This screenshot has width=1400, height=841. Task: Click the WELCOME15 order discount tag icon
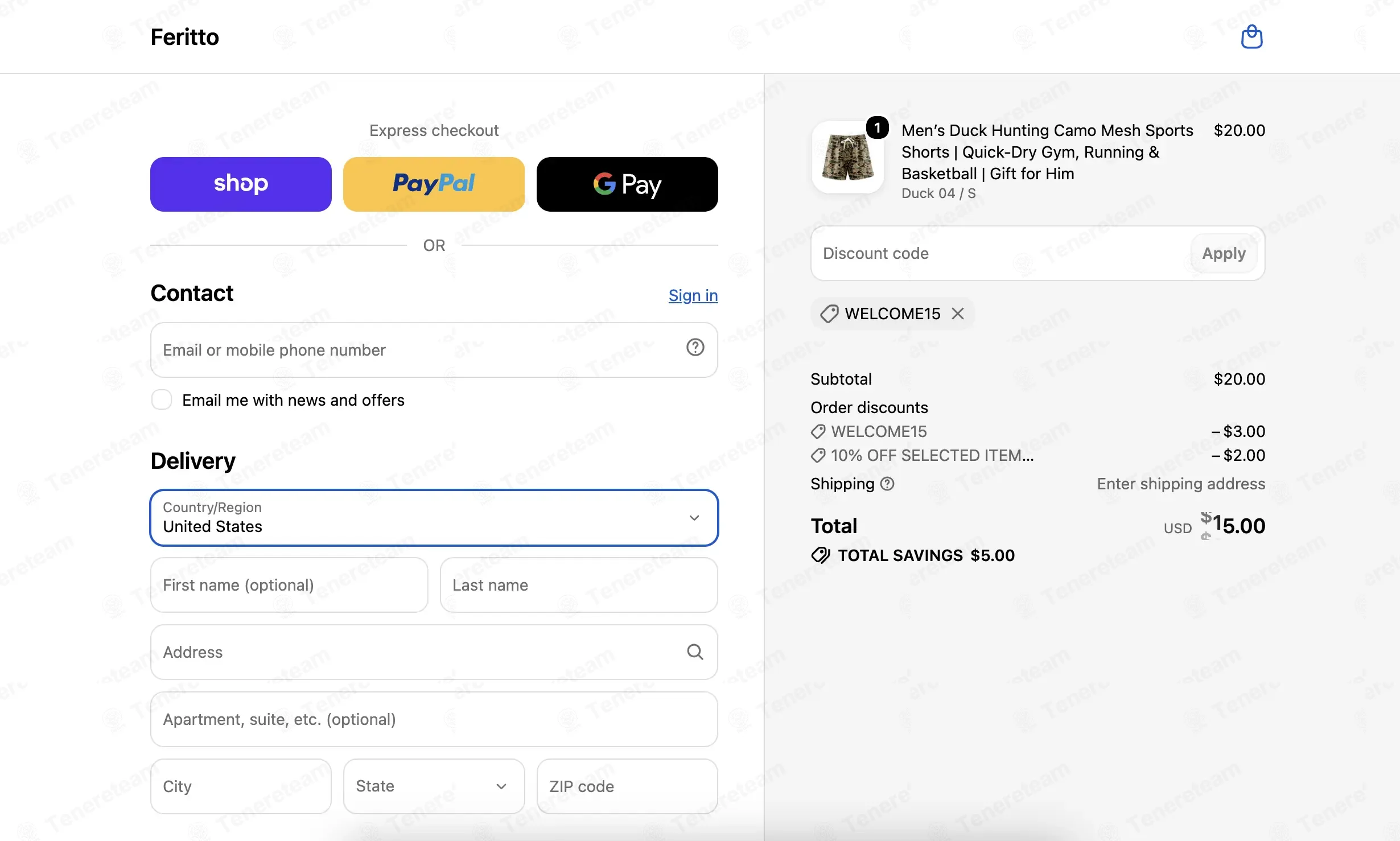click(x=818, y=431)
